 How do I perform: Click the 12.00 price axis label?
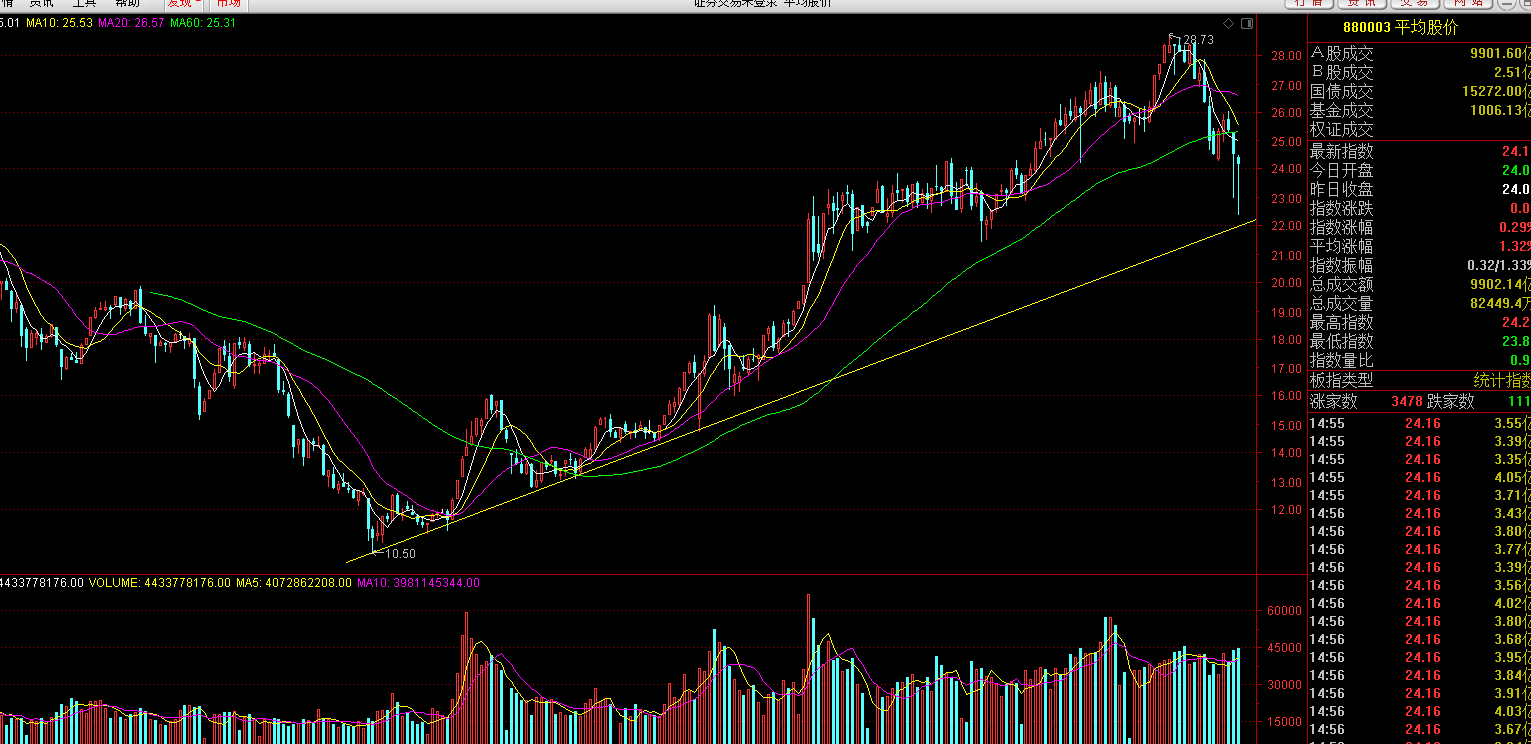click(1286, 510)
